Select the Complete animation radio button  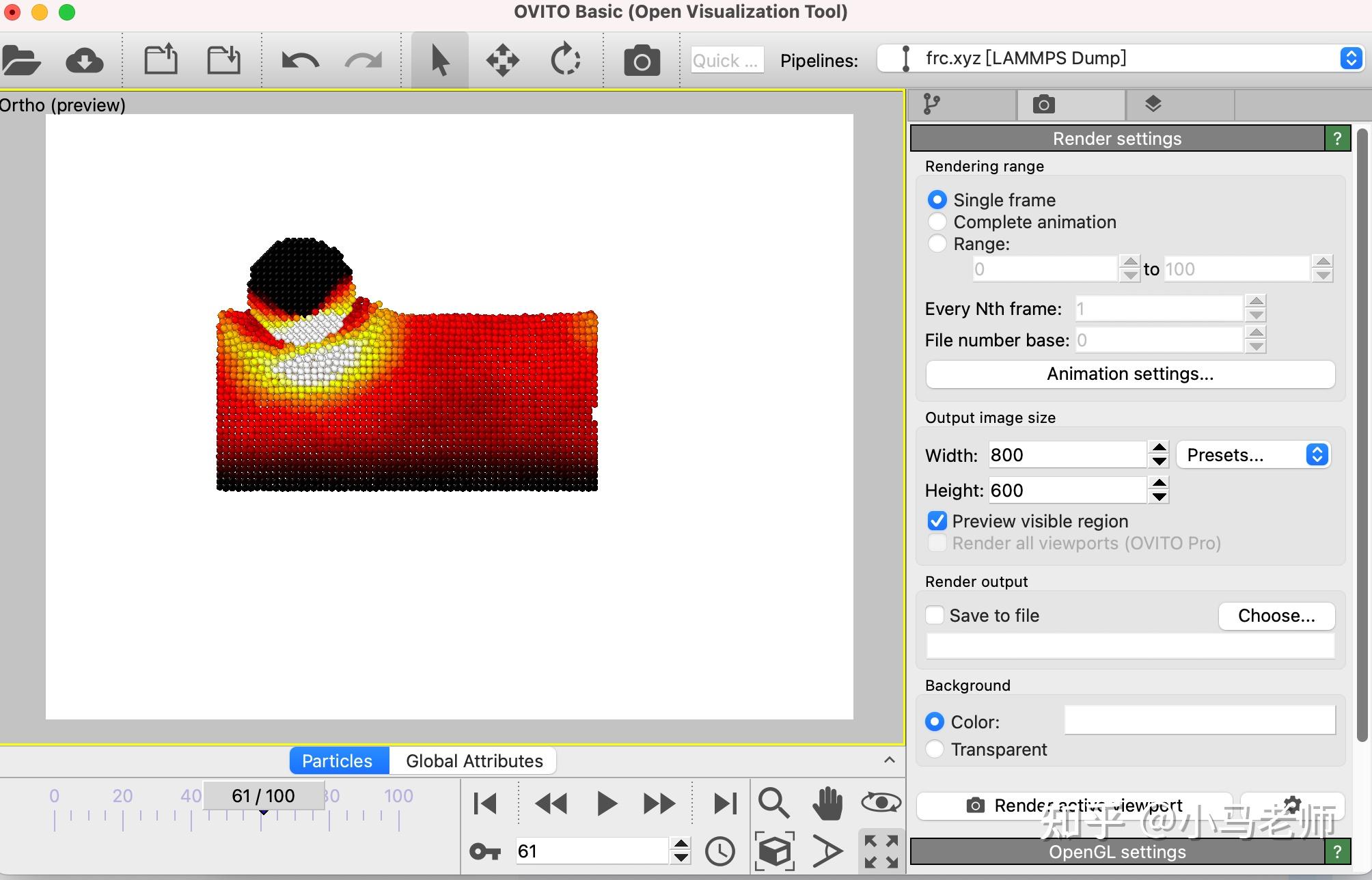click(x=937, y=222)
